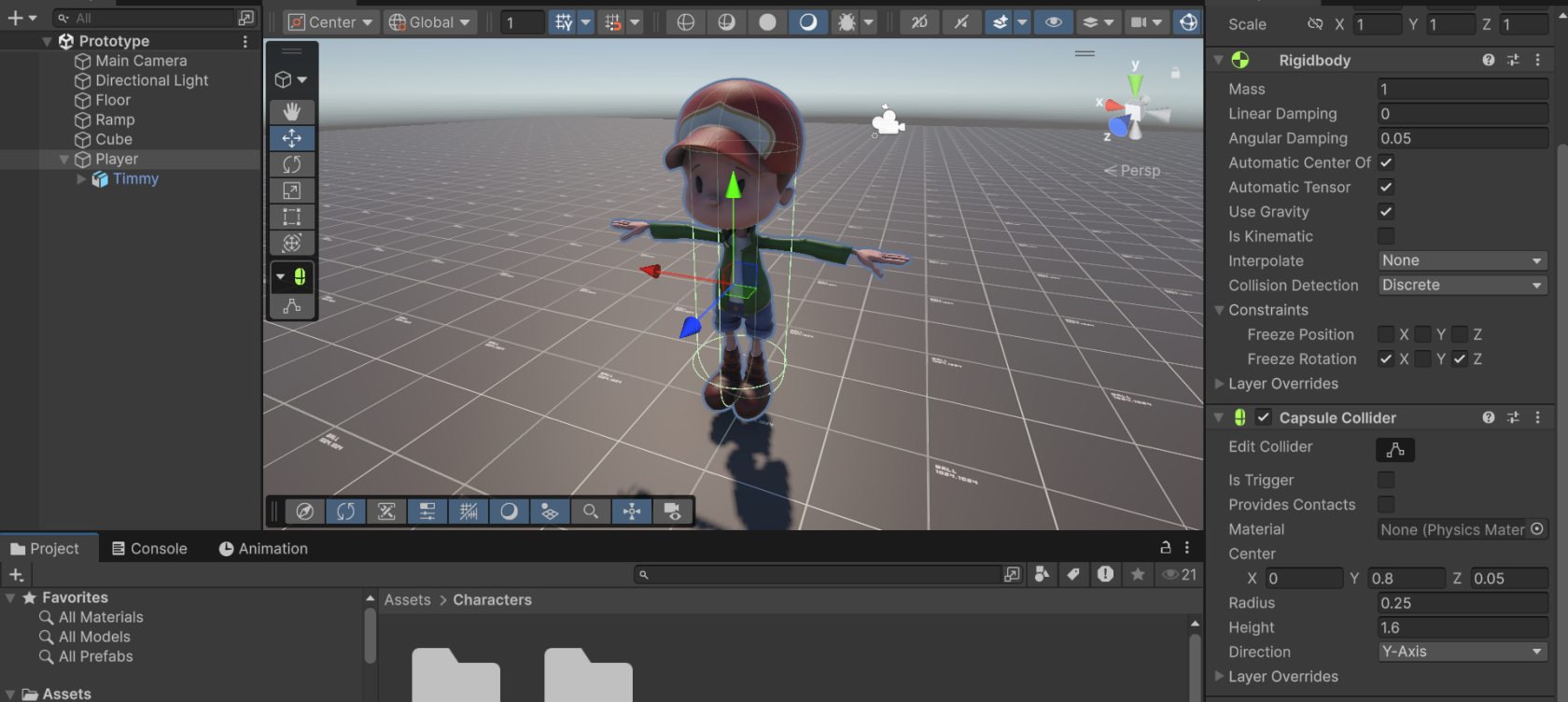The image size is (1568, 702).
Task: Open Capsule Collider help reference icon
Action: coord(1489,418)
